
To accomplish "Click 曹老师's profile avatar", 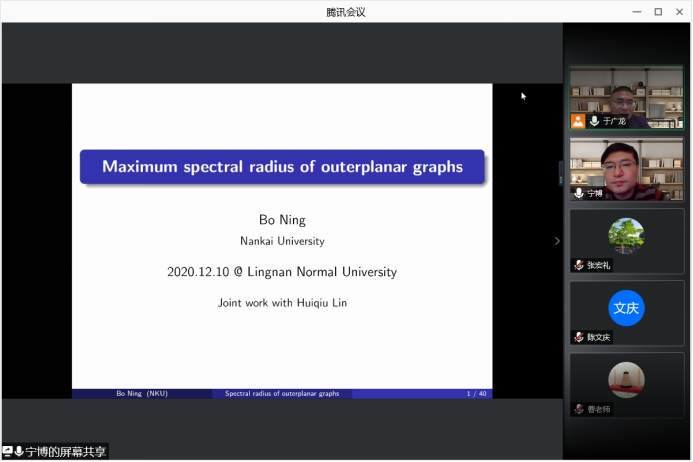I will (x=626, y=379).
